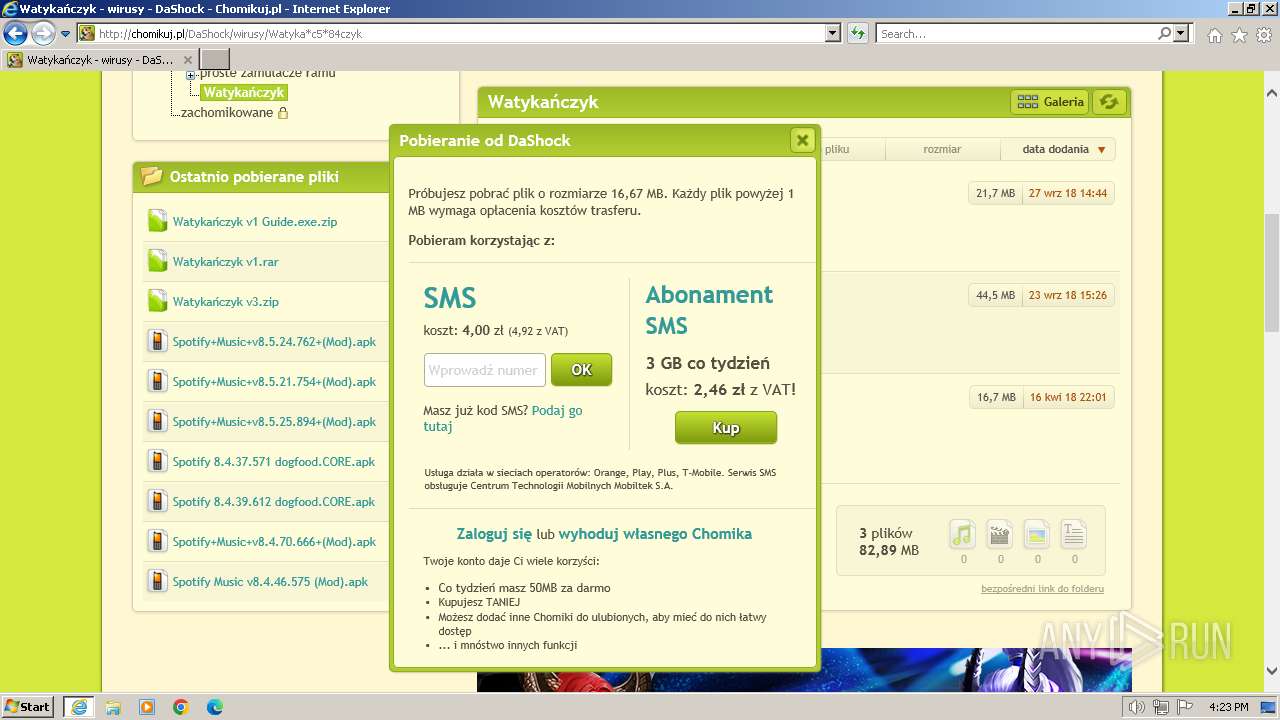Select 'zachomikowane' folder in the tree

click(227, 113)
